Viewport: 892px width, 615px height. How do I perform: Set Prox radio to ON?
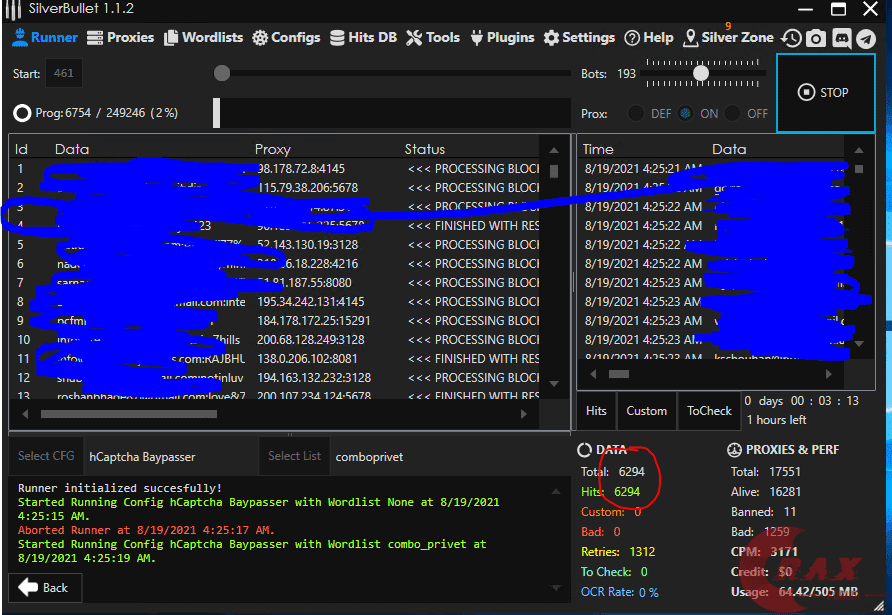pyautogui.click(x=685, y=113)
